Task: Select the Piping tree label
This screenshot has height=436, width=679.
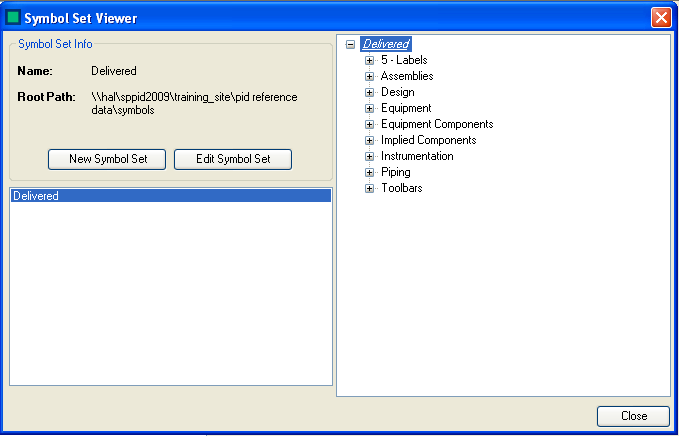Action: 395,172
